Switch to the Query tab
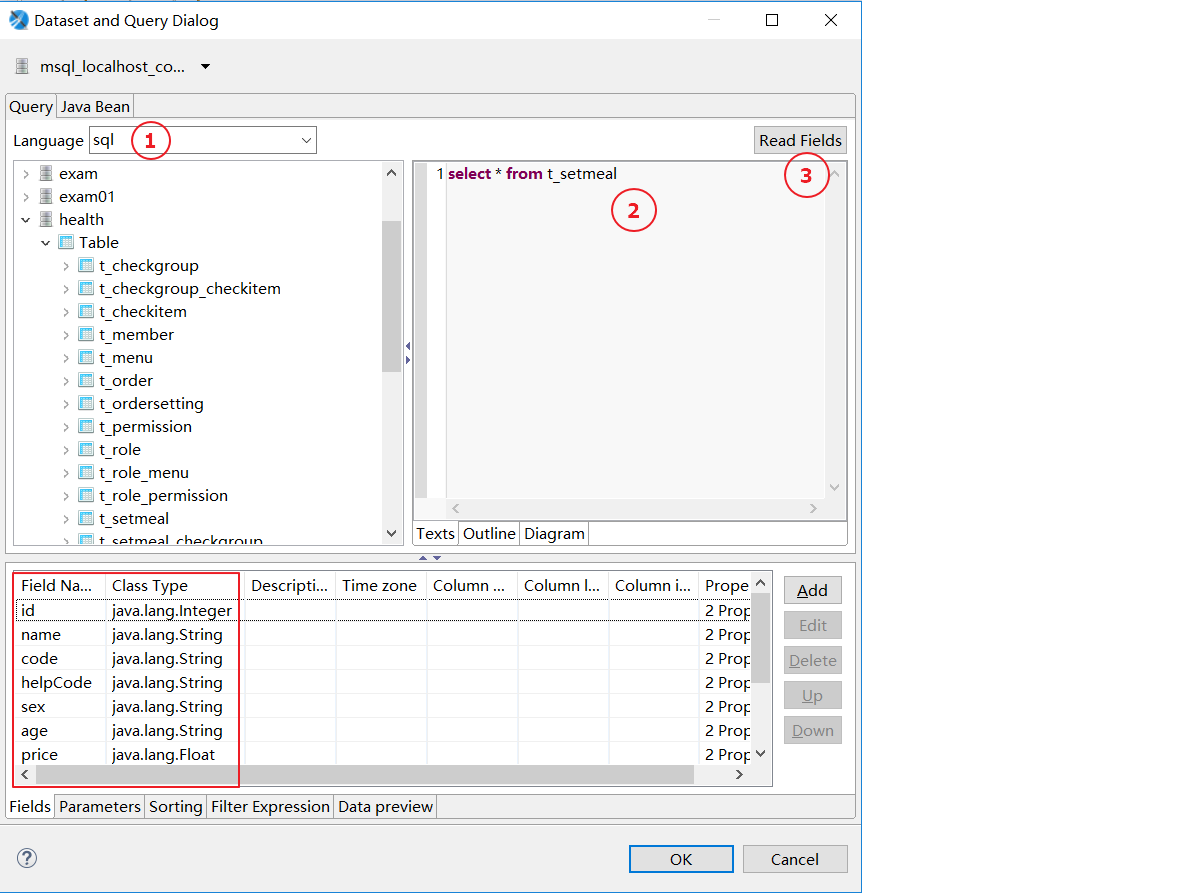 click(31, 107)
